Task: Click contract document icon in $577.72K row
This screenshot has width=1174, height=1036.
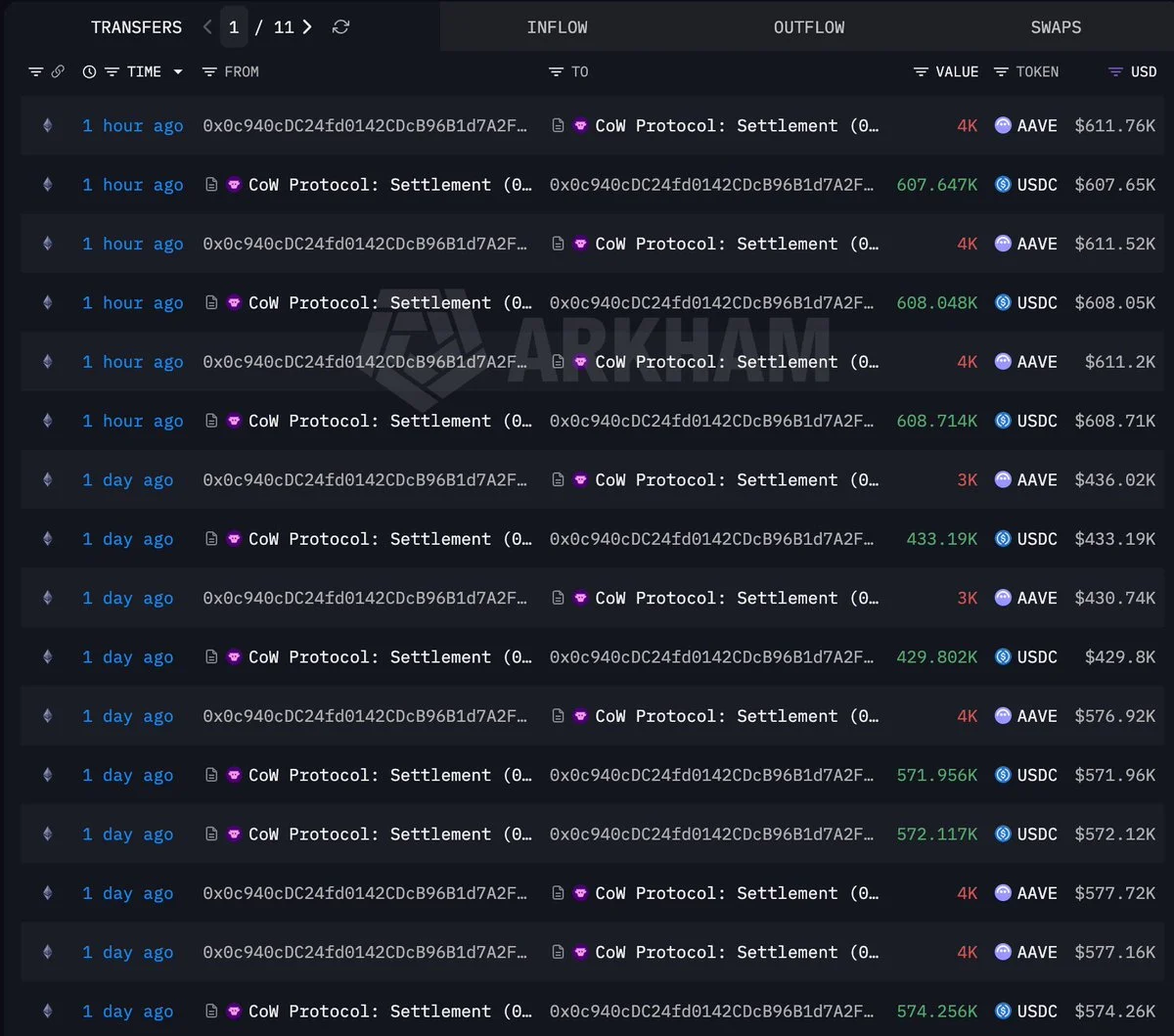Action: [x=558, y=893]
